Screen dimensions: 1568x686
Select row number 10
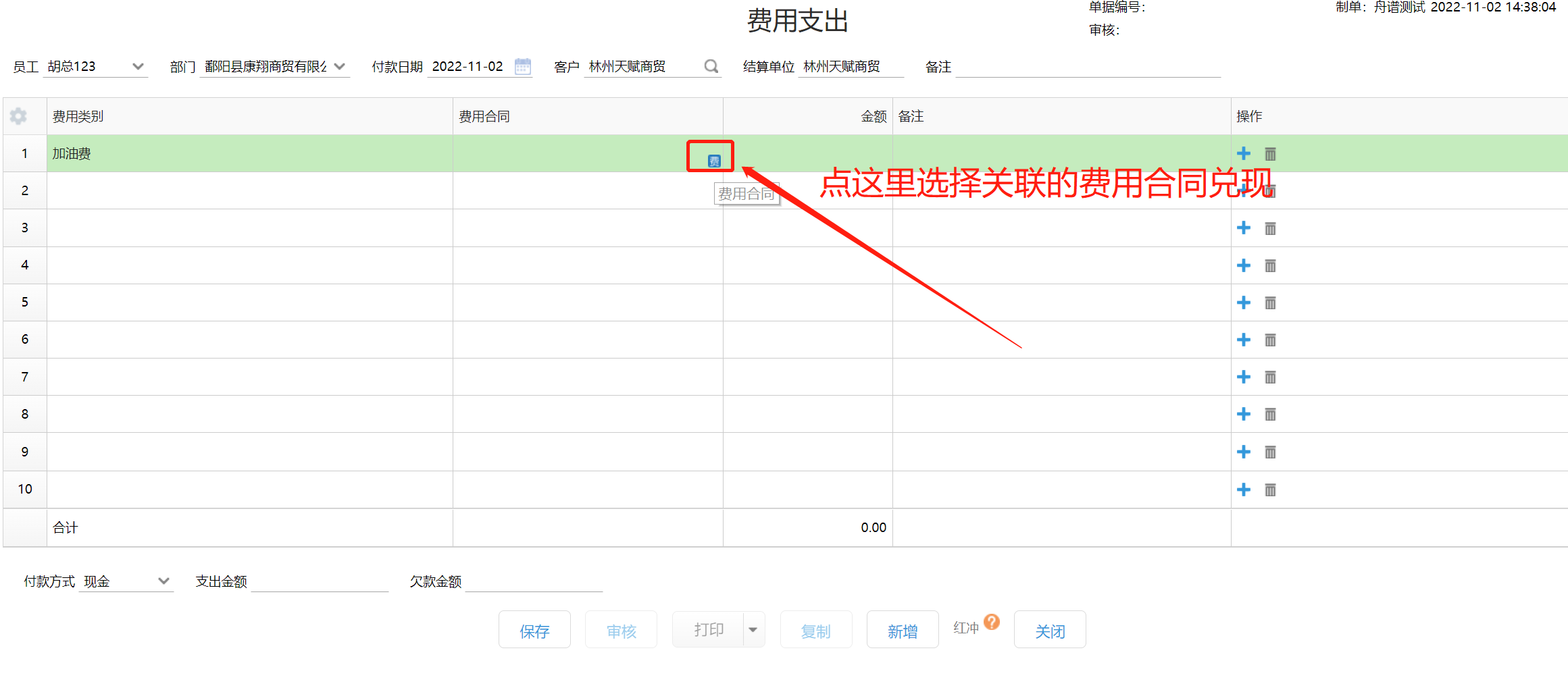click(25, 489)
